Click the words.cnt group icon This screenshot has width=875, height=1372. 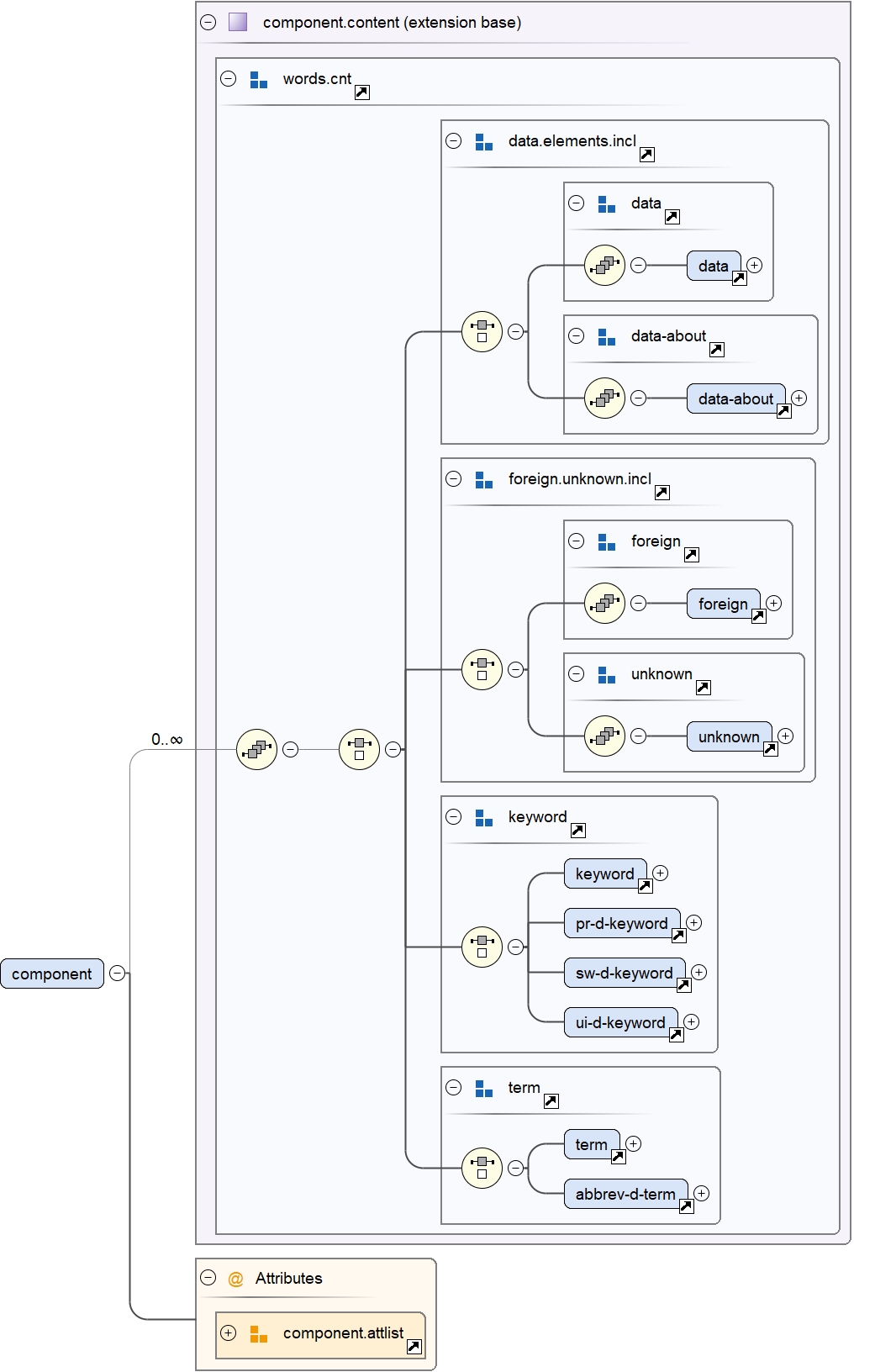coord(259,80)
